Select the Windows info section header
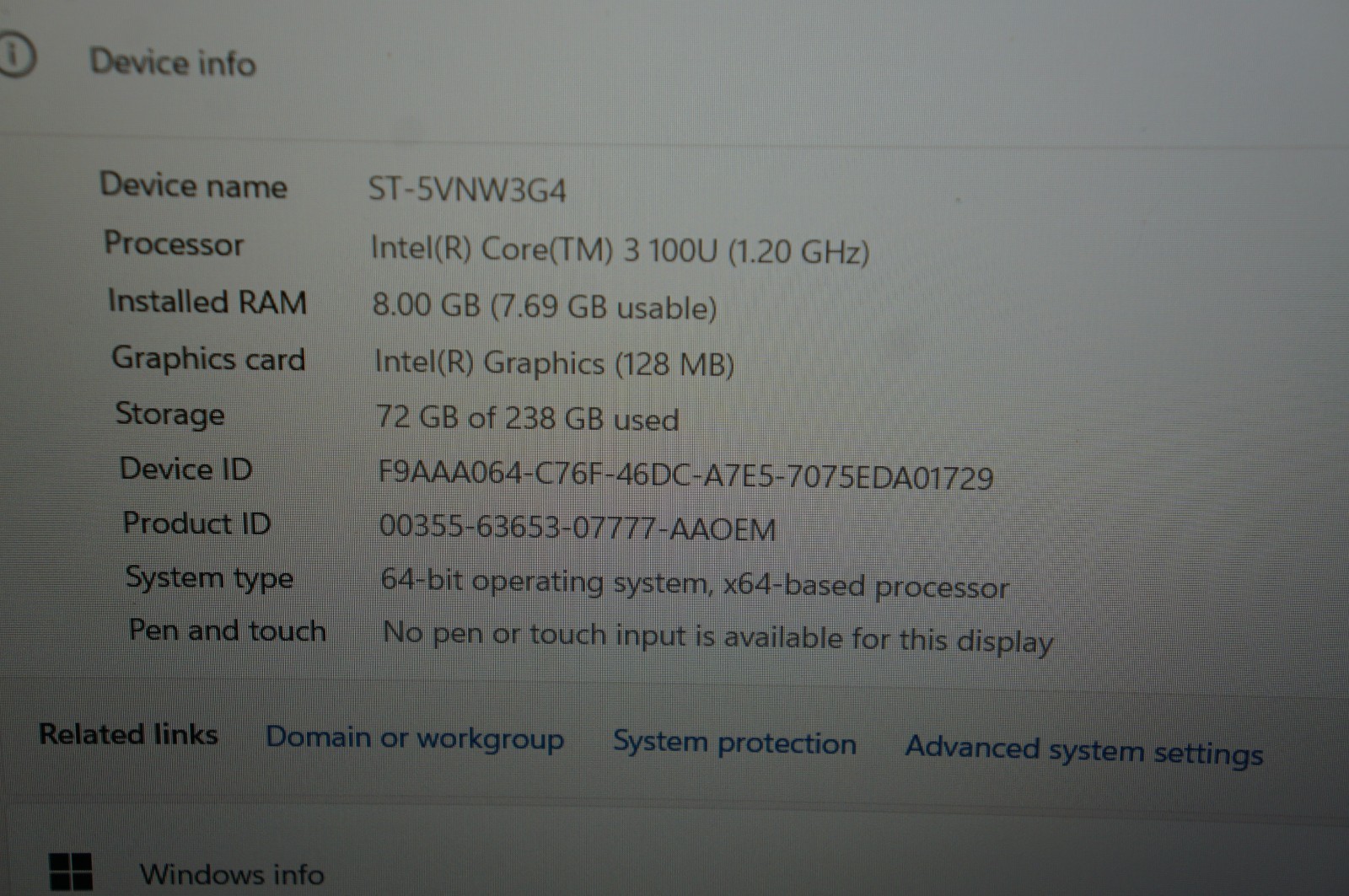The height and width of the screenshot is (896, 1349). [x=232, y=874]
